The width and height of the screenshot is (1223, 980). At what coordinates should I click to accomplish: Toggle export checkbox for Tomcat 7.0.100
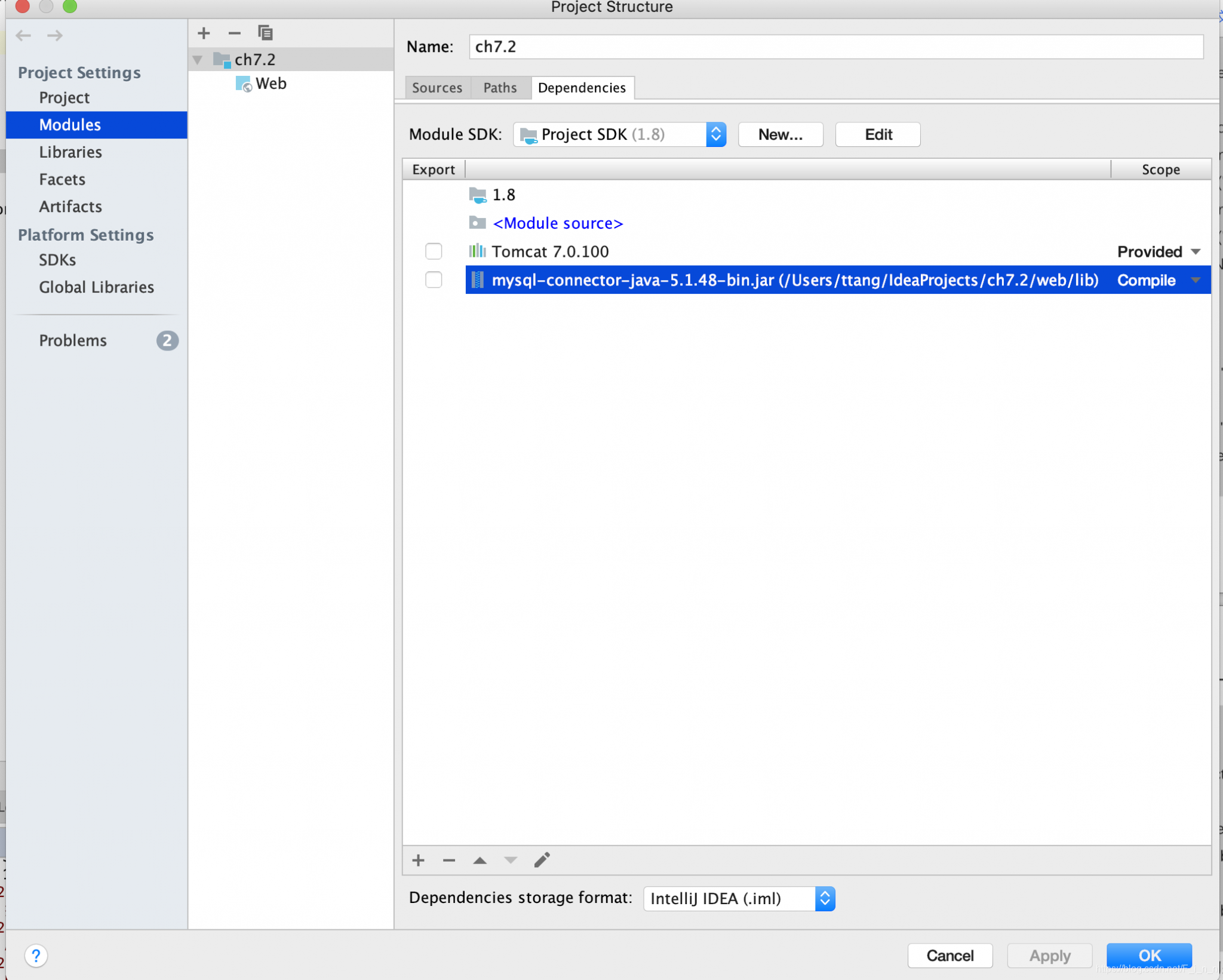(x=433, y=251)
